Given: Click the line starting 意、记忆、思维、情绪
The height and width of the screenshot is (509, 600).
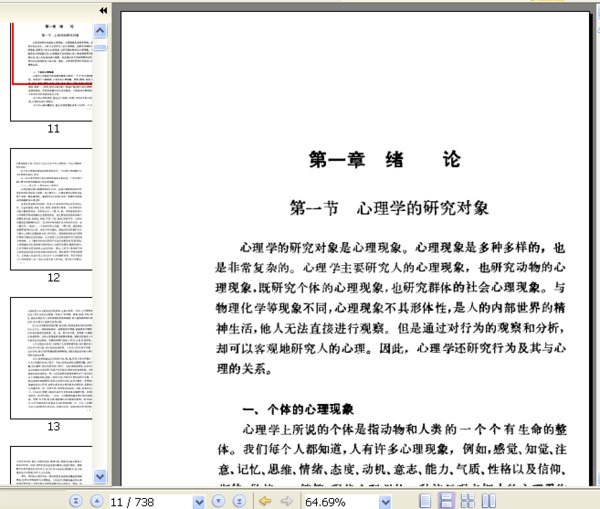Looking at the screenshot, I should [392, 469].
